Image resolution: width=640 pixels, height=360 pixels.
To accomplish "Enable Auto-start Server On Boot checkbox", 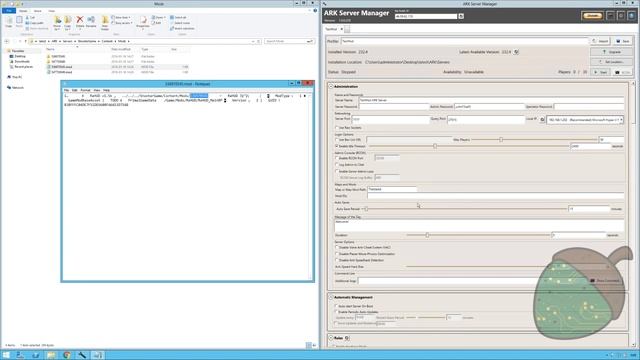I will click(337, 306).
